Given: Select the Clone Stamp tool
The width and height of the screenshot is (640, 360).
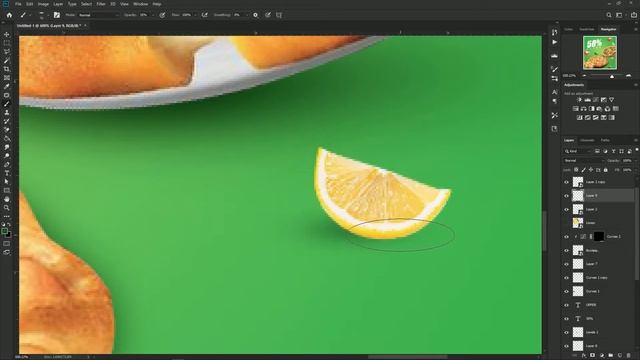Looking at the screenshot, I should [7, 113].
